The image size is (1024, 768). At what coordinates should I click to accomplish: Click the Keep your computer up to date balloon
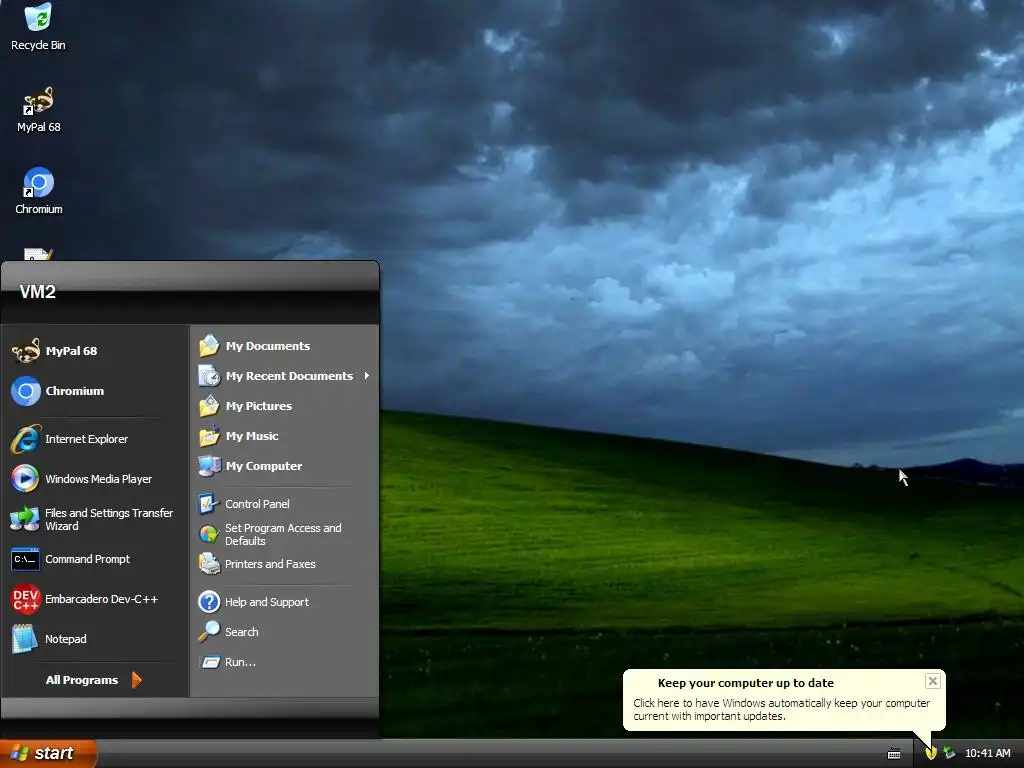[784, 699]
